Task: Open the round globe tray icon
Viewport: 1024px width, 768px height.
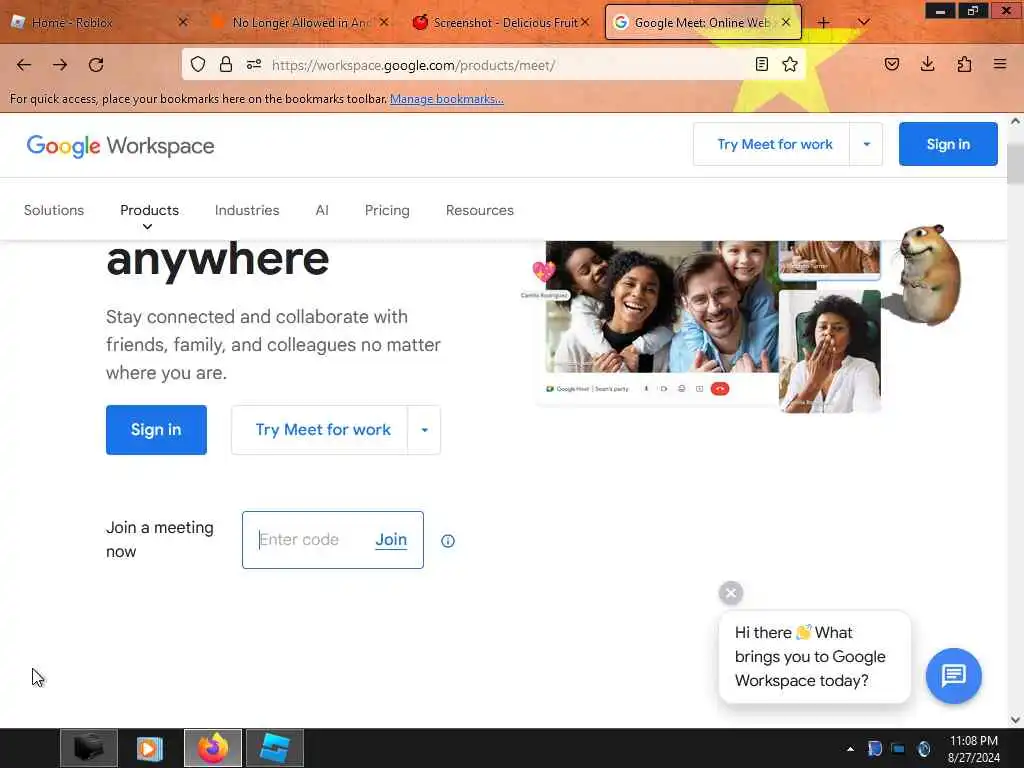Action: pos(924,748)
